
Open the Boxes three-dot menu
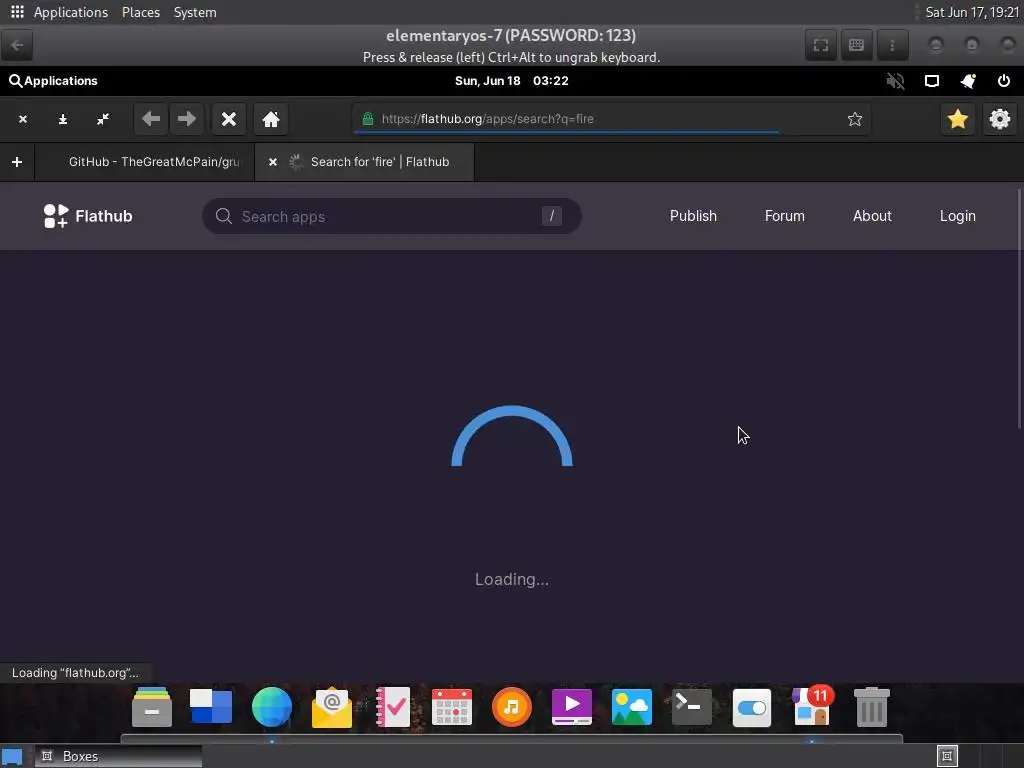892,45
